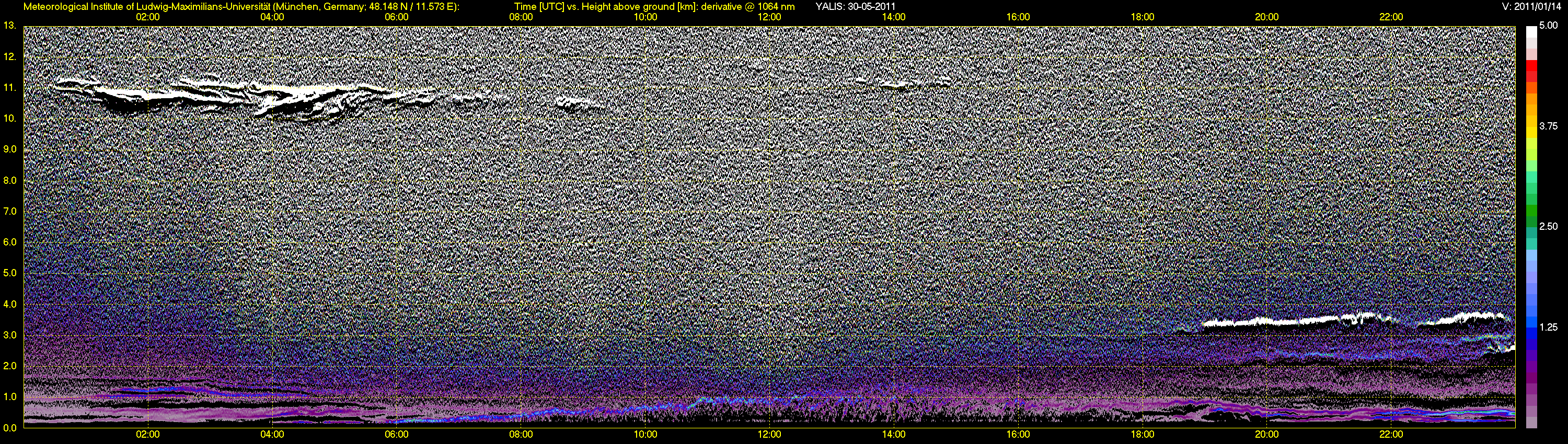Click the 7.0 height axis label
The image size is (1568, 444).
point(10,211)
